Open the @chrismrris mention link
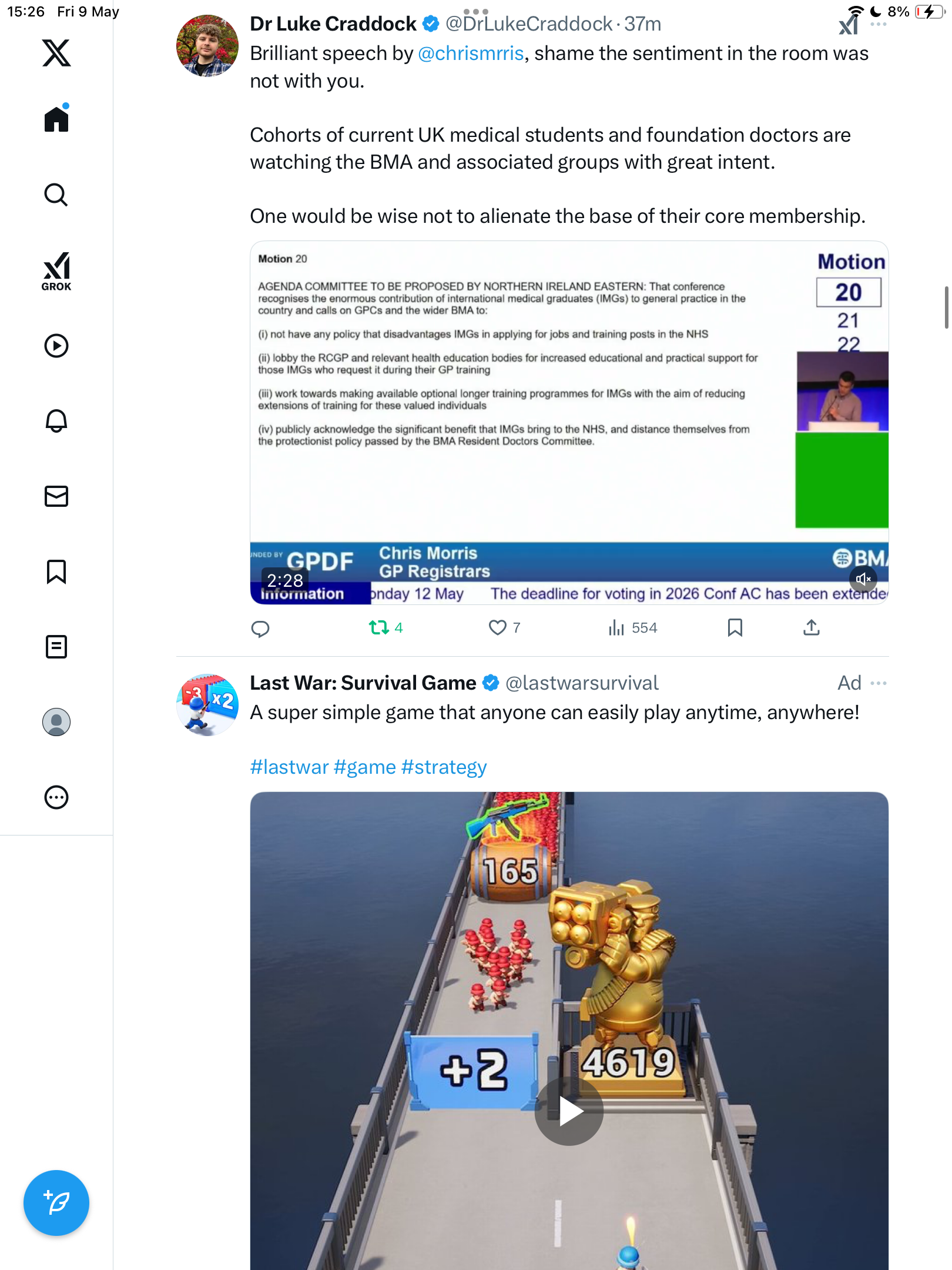This screenshot has width=952, height=1270. pyautogui.click(x=471, y=54)
